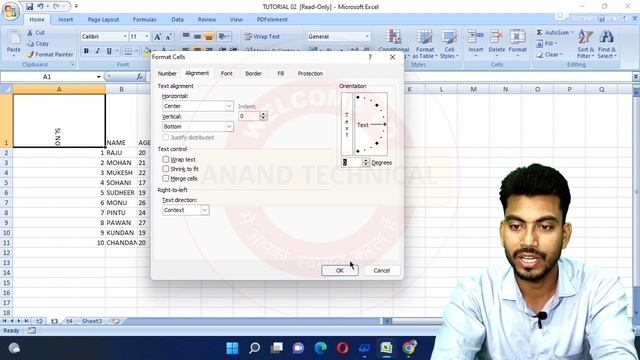The image size is (640, 360).
Task: Open Microsoft Edge from taskbar
Action: [320, 348]
